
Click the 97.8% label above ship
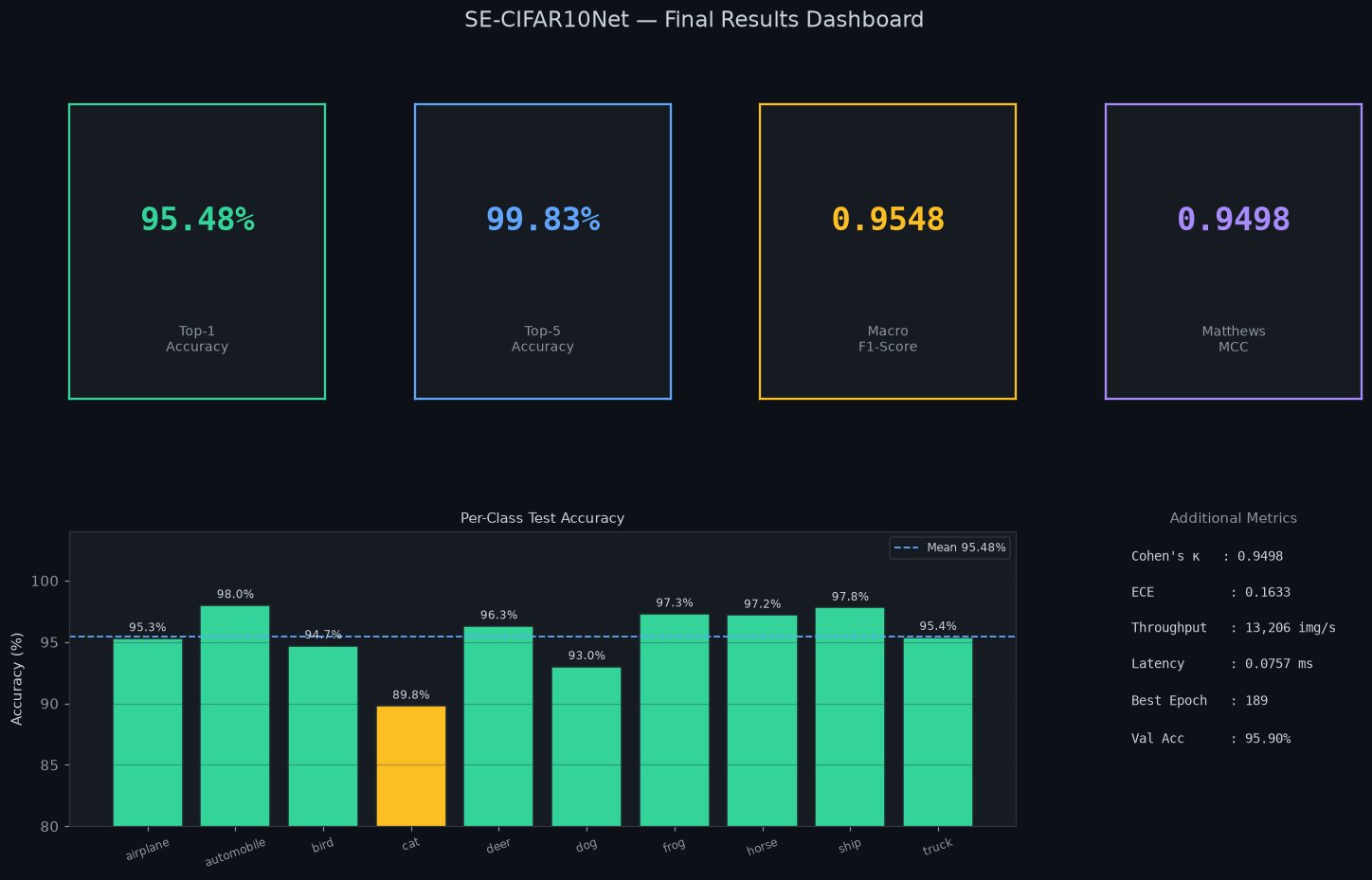click(850, 597)
